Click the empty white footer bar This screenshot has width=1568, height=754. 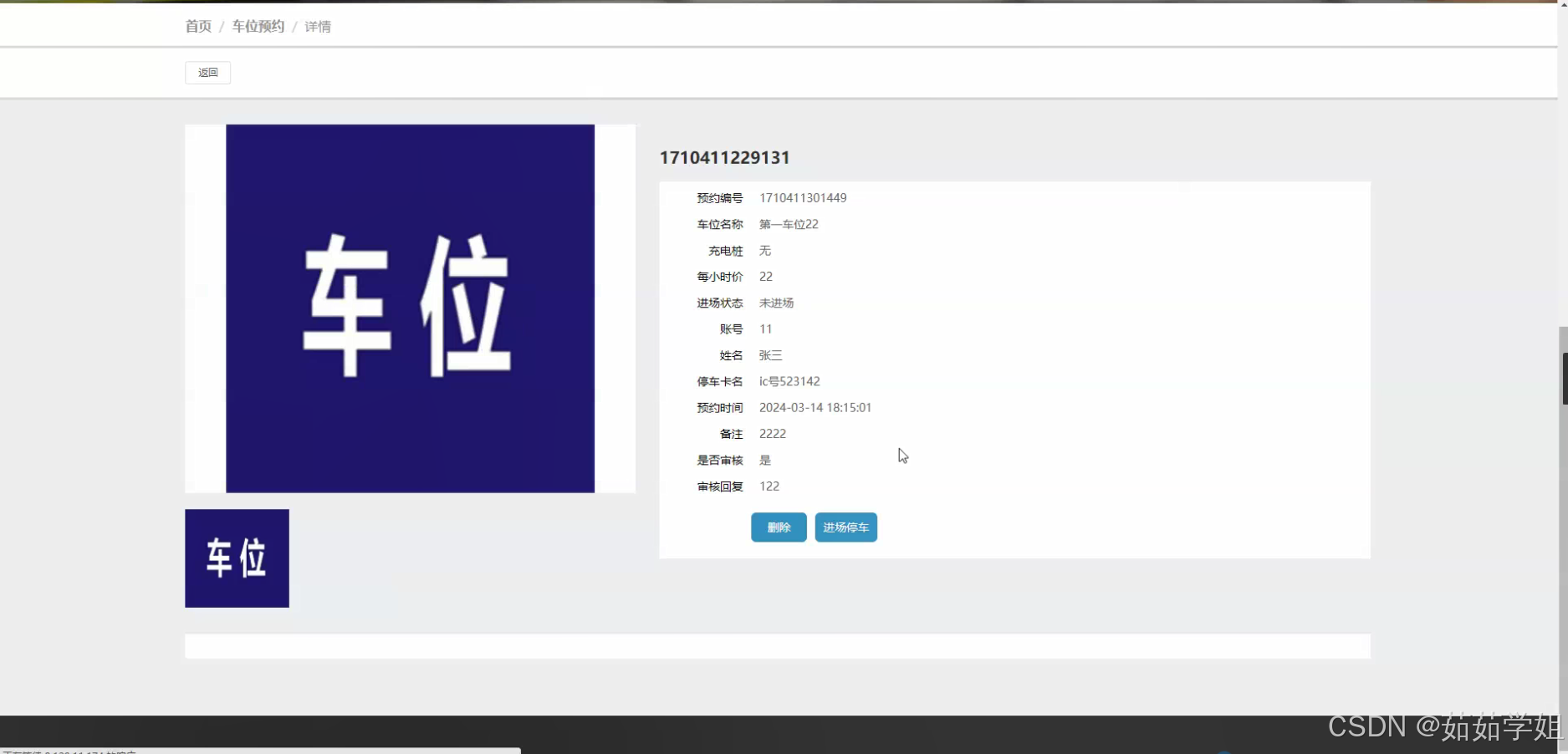click(778, 645)
